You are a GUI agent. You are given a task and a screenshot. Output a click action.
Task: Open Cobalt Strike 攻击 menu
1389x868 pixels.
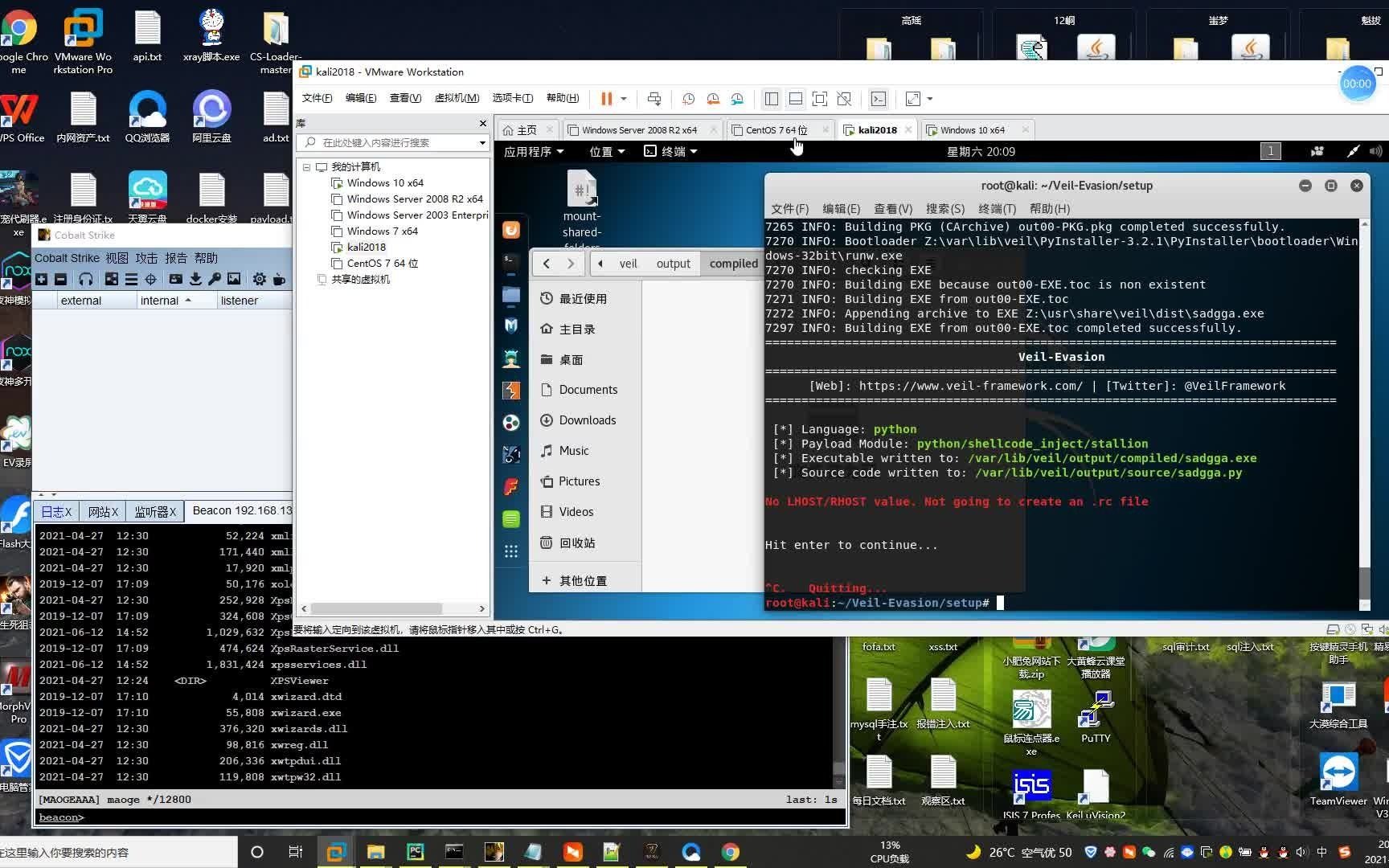(146, 258)
